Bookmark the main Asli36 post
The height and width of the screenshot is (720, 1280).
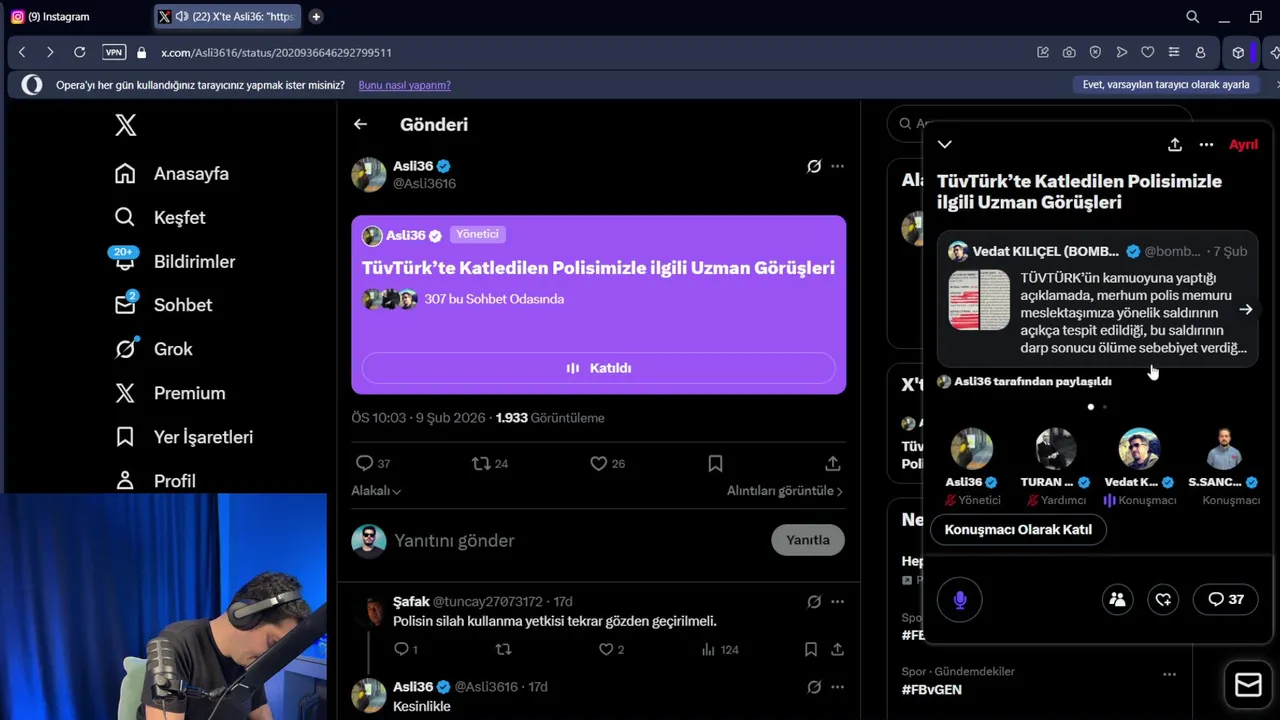(715, 463)
